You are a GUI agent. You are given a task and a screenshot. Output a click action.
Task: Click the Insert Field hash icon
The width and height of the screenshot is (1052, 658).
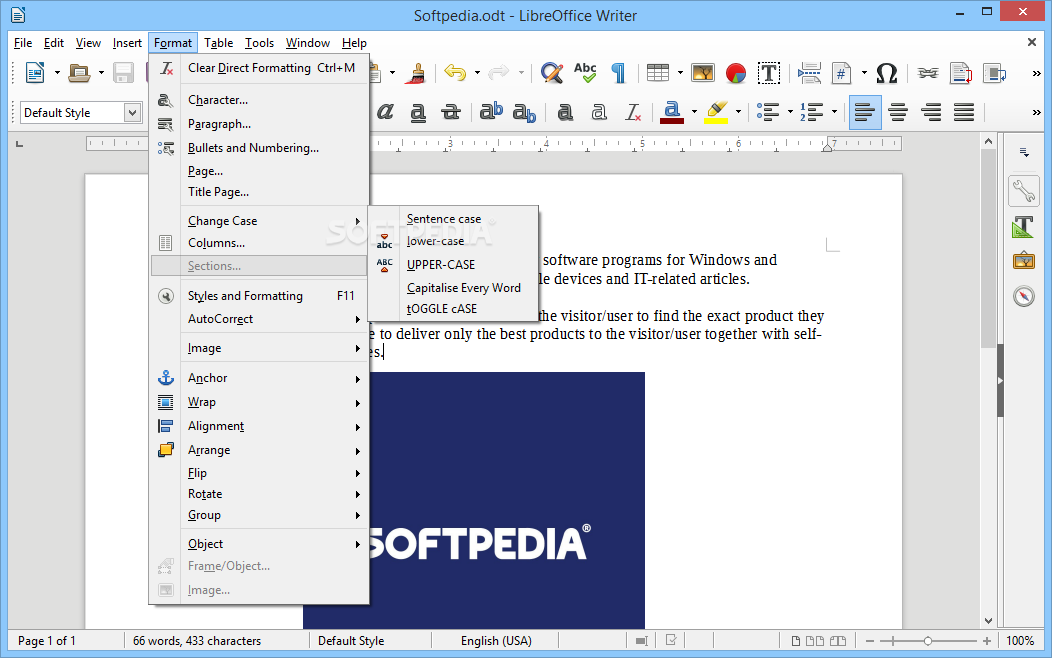841,72
